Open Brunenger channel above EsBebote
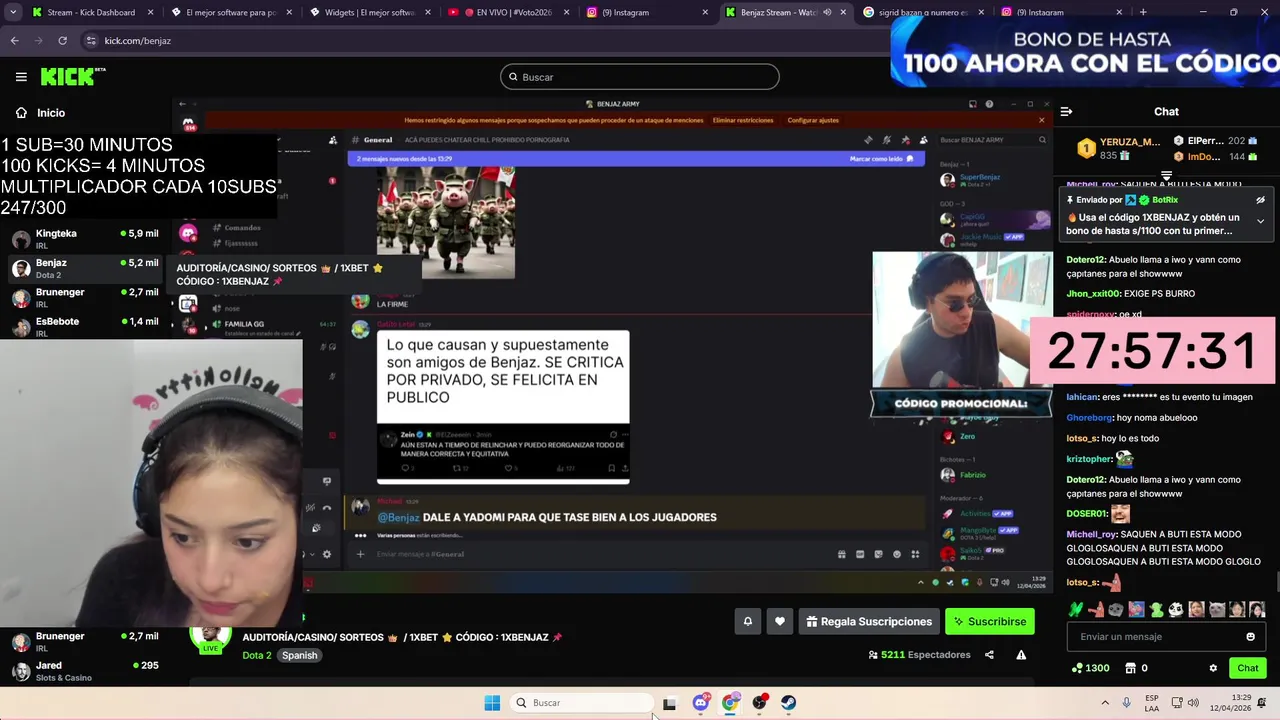 coord(85,298)
